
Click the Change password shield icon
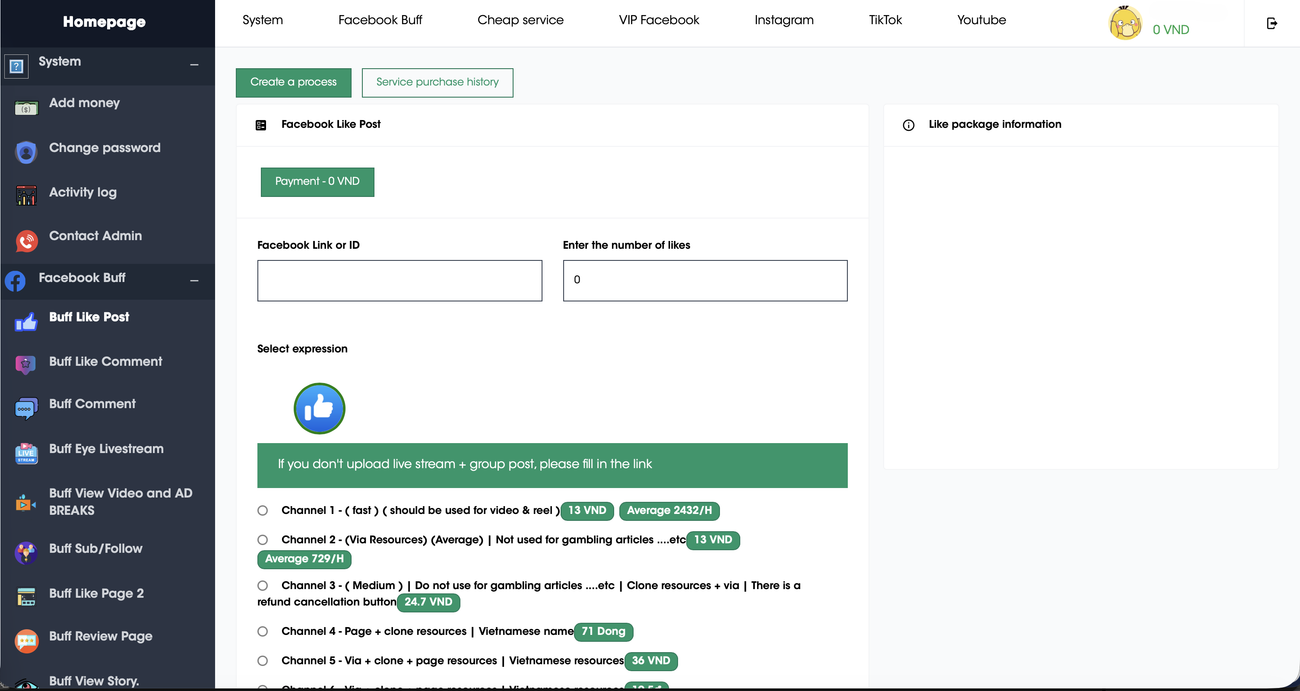click(27, 151)
